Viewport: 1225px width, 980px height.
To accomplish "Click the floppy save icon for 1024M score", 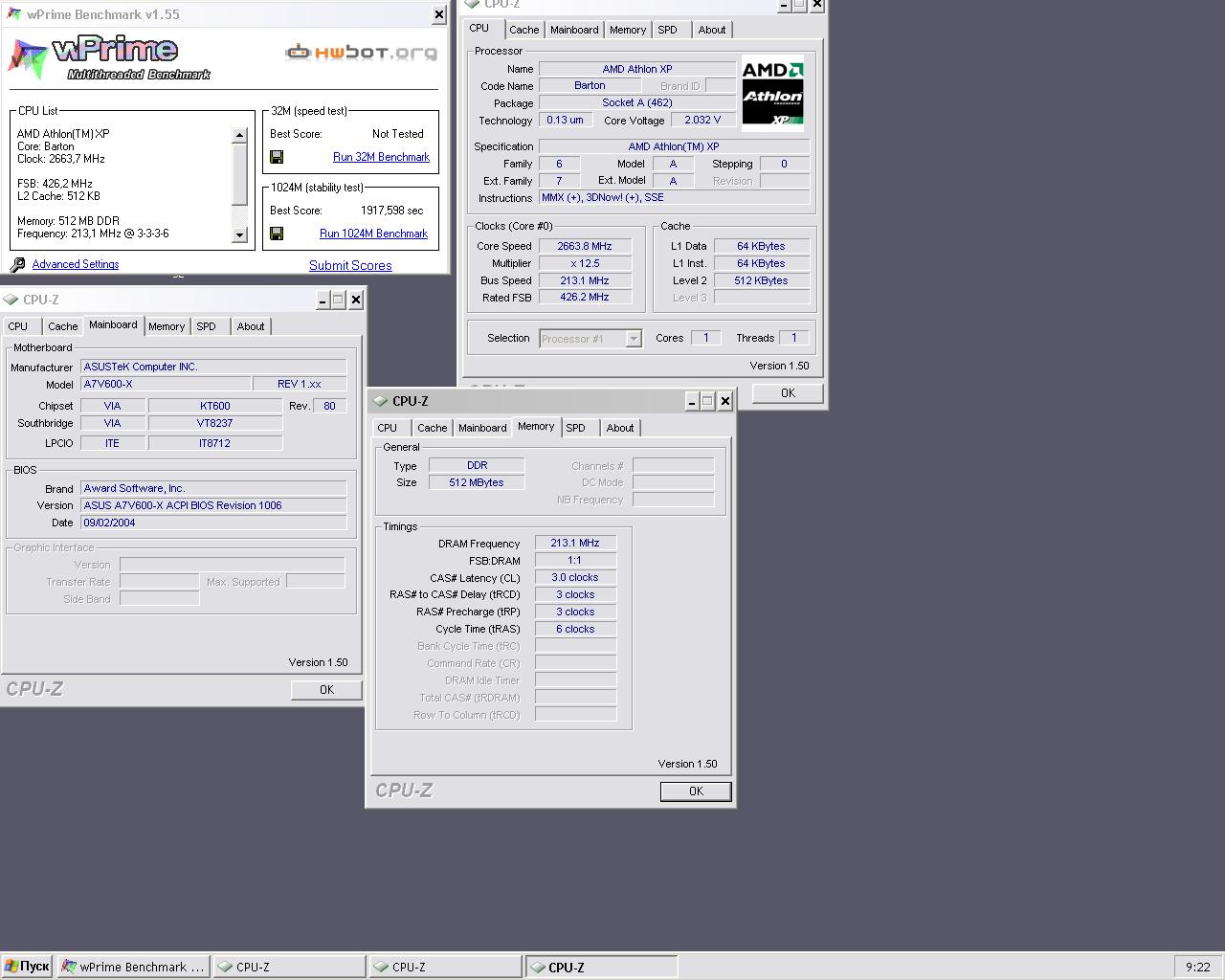I will pos(277,234).
